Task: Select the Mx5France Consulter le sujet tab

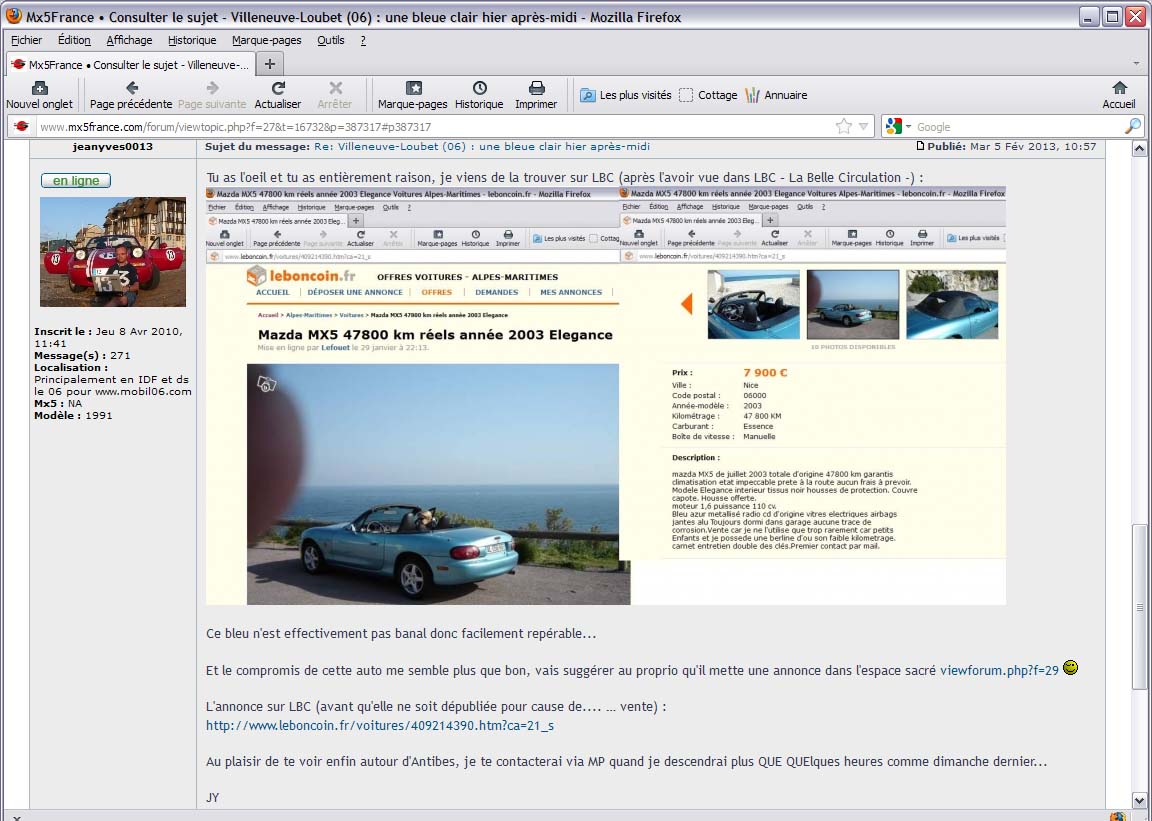Action: click(131, 65)
